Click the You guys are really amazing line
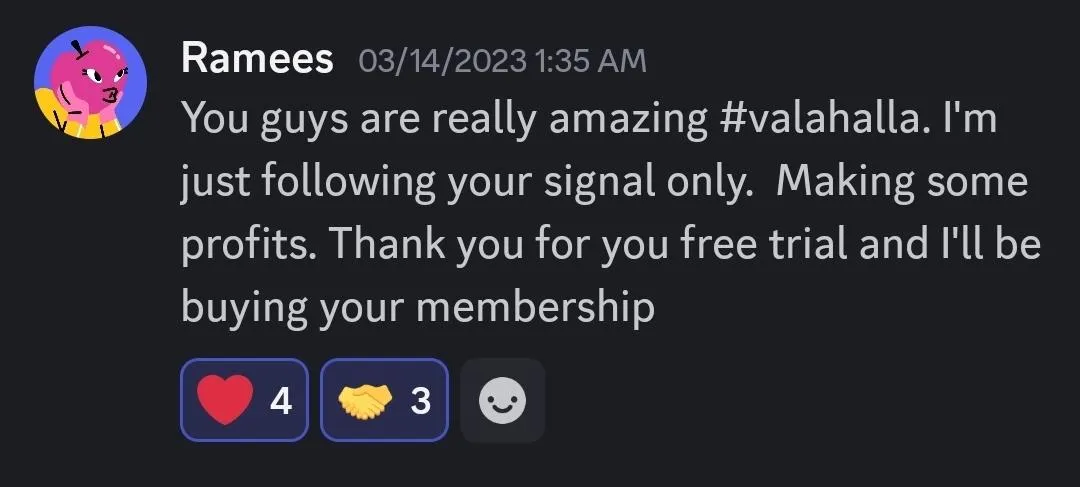Image resolution: width=1080 pixels, height=487 pixels. [x=444, y=120]
